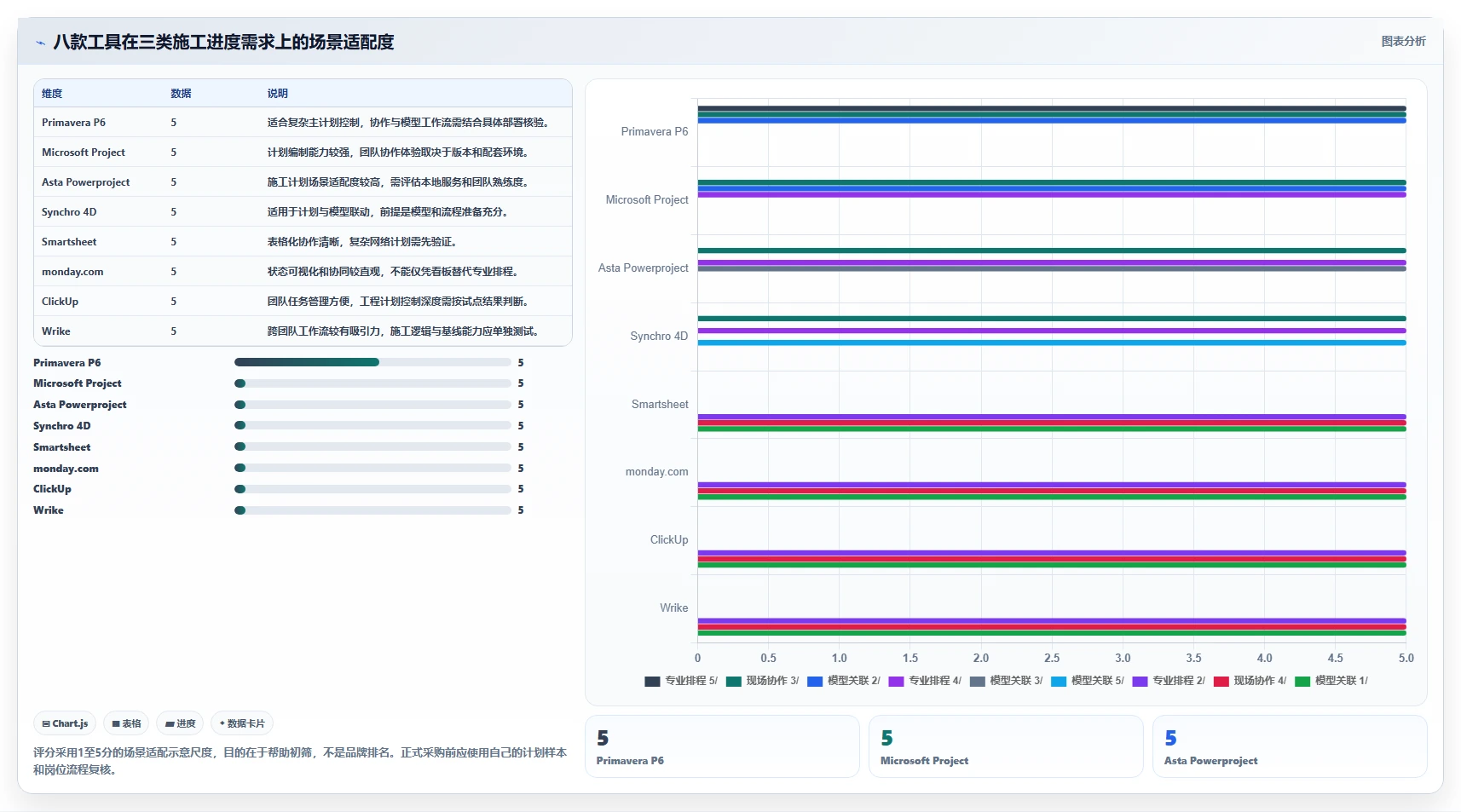The image size is (1461, 812).
Task: Click the description starting 适用于计划与模型联动
Action: point(389,212)
